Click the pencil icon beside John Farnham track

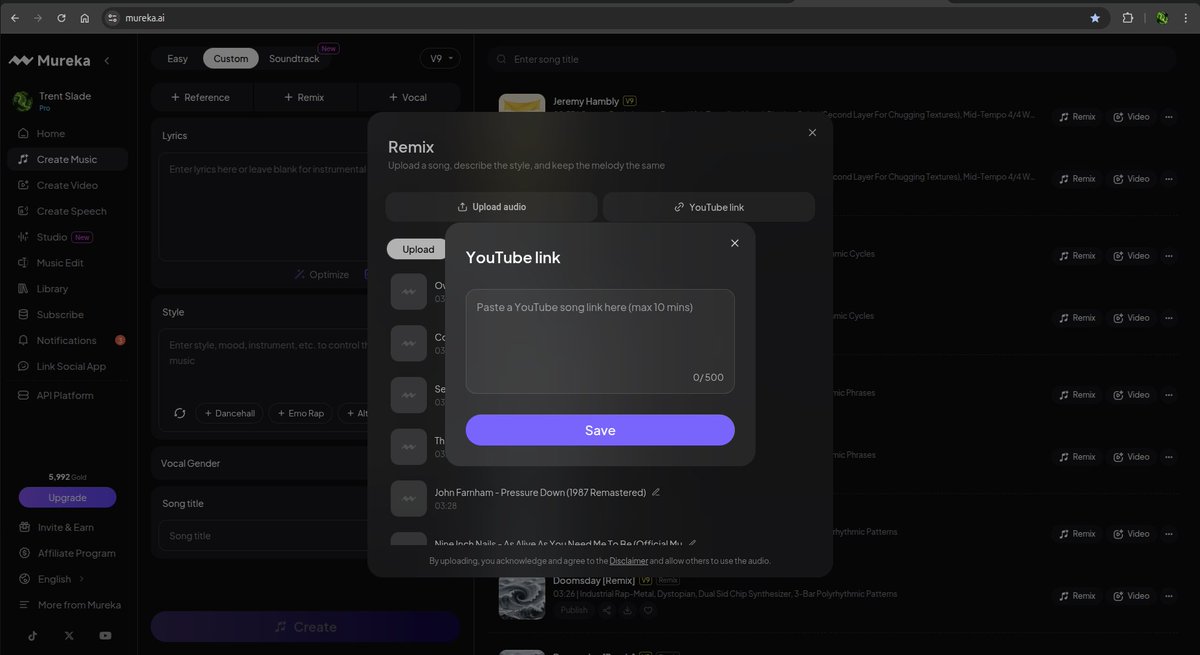656,492
